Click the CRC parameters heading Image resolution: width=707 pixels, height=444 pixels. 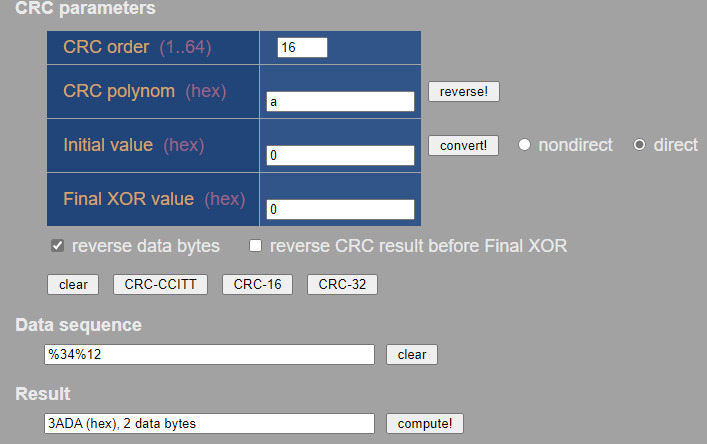[86, 9]
